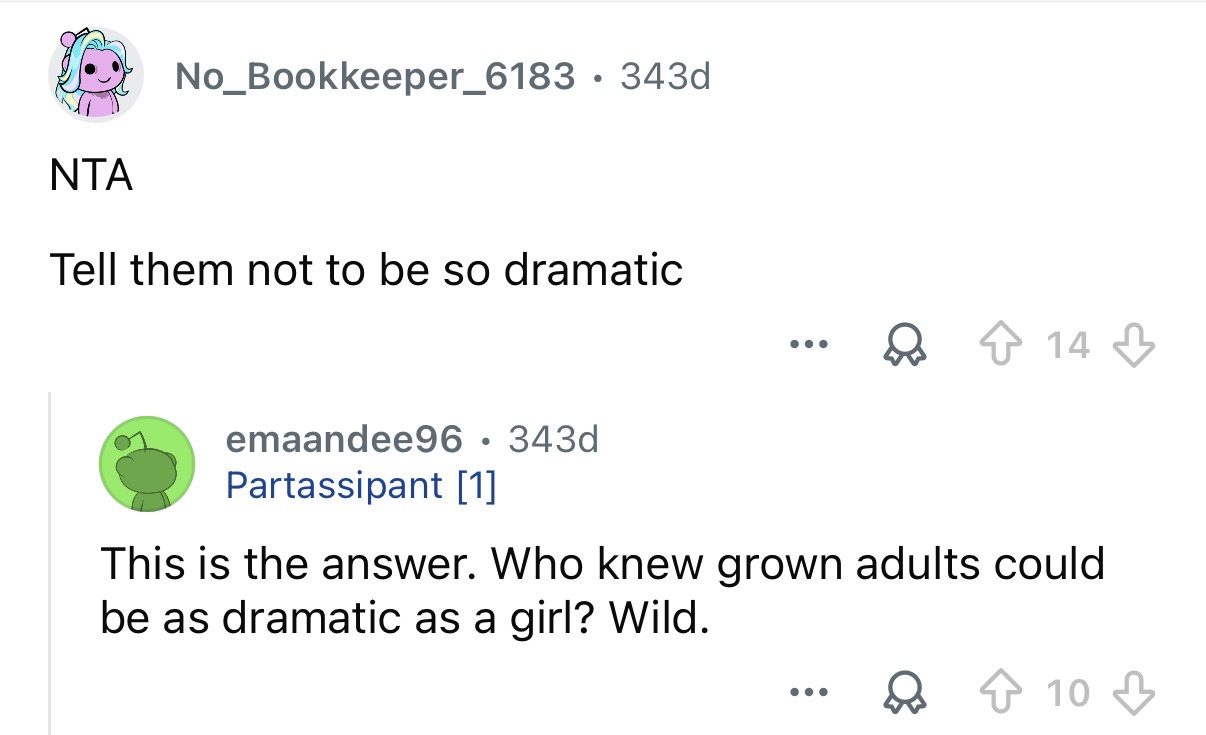
Task: Go to emaandee96's username profile
Action: pos(345,438)
